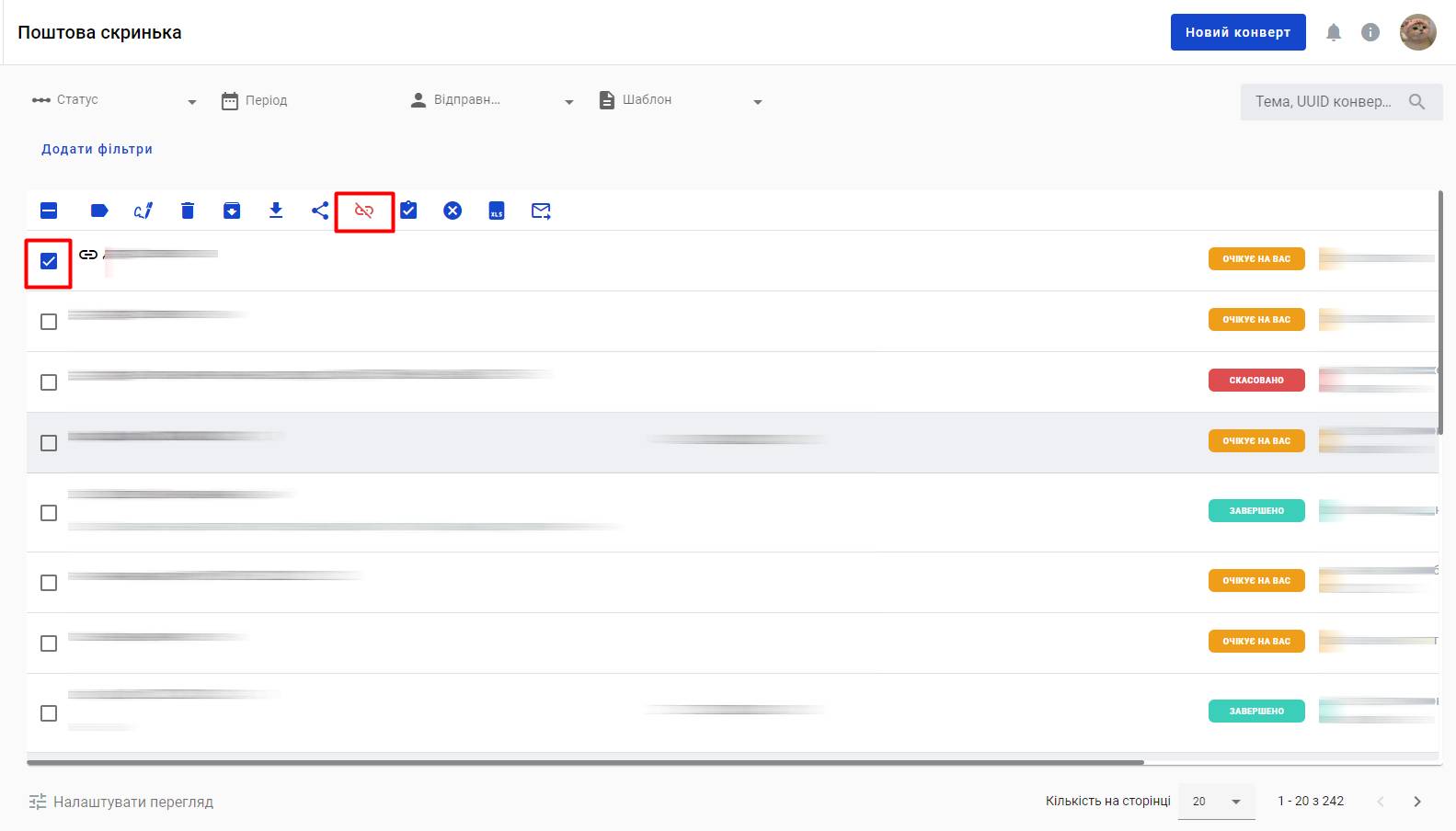This screenshot has height=831, width=1456.
Task: Open Налаштувати перегляд view settings
Action: pos(121,802)
